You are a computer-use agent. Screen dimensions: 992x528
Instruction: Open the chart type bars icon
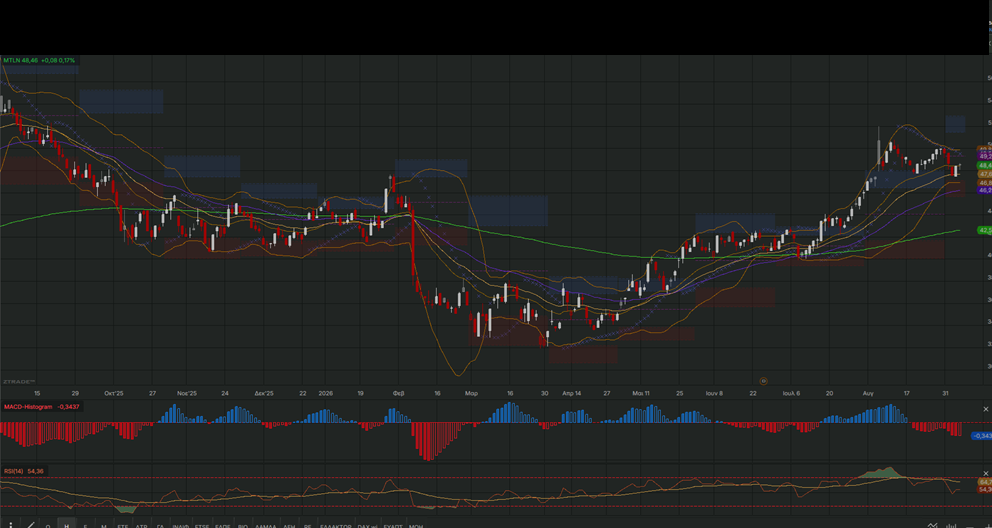[x=951, y=525]
